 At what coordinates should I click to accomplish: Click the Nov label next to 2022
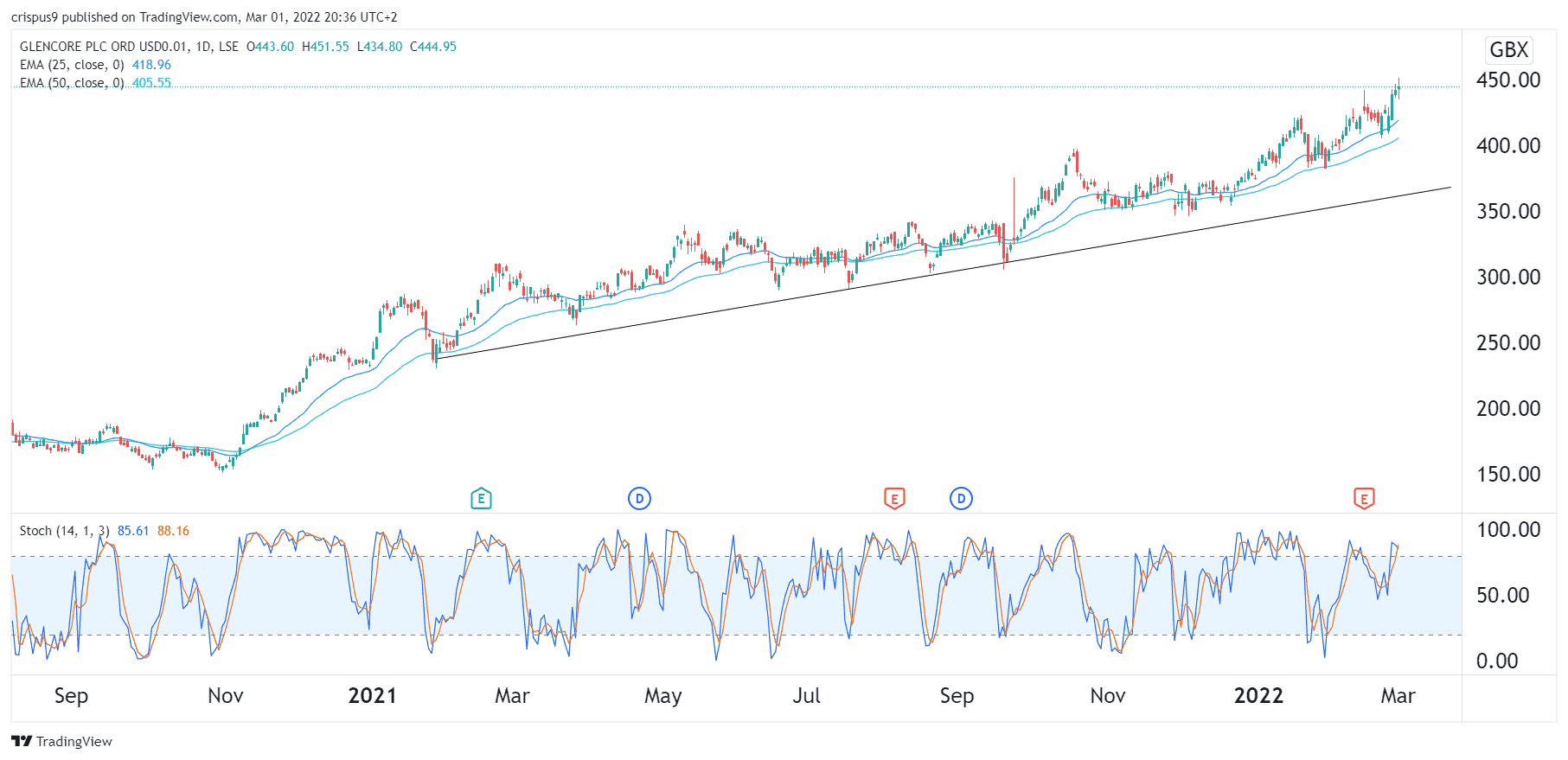tap(1108, 696)
